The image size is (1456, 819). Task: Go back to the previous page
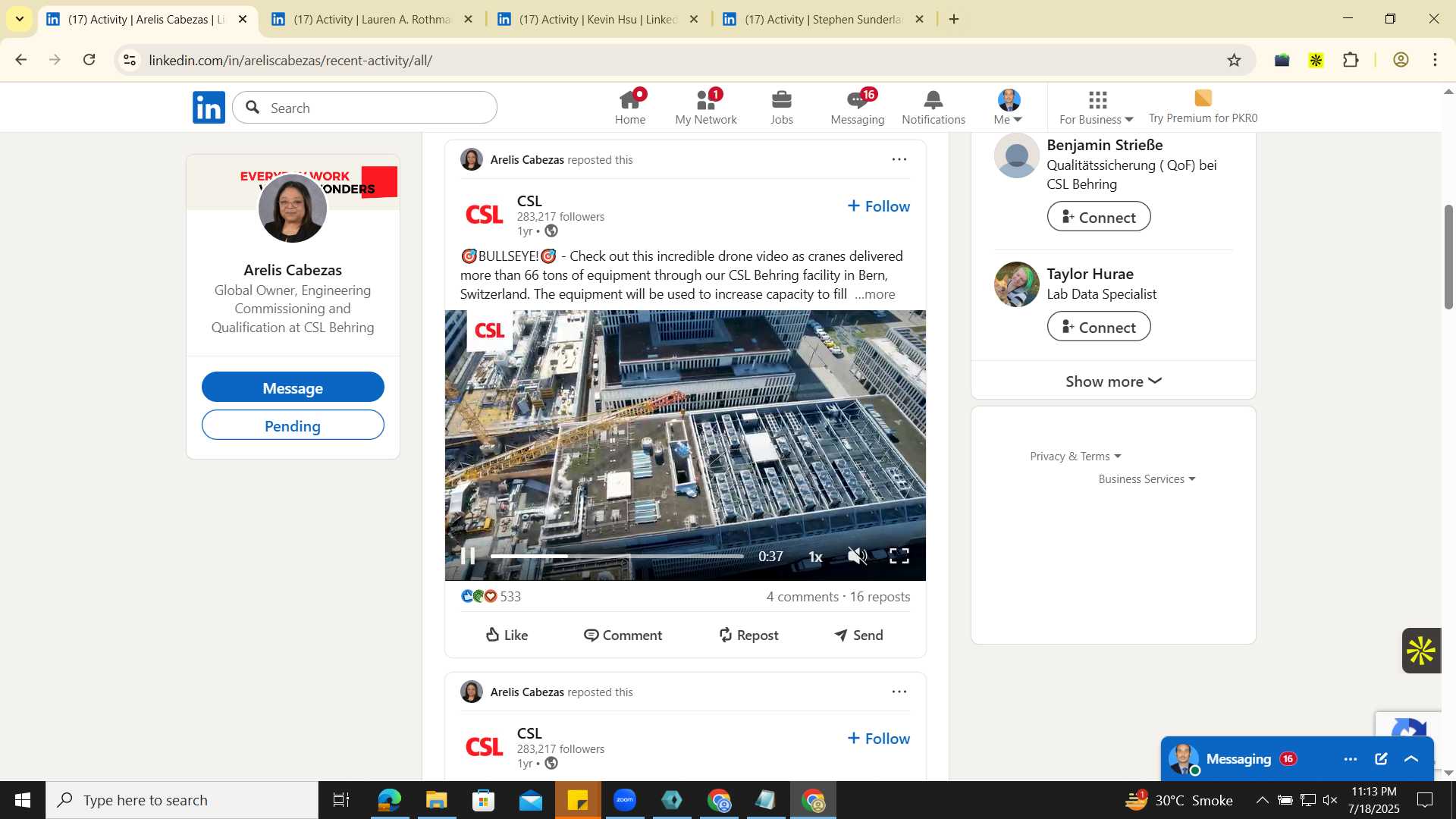pyautogui.click(x=20, y=60)
